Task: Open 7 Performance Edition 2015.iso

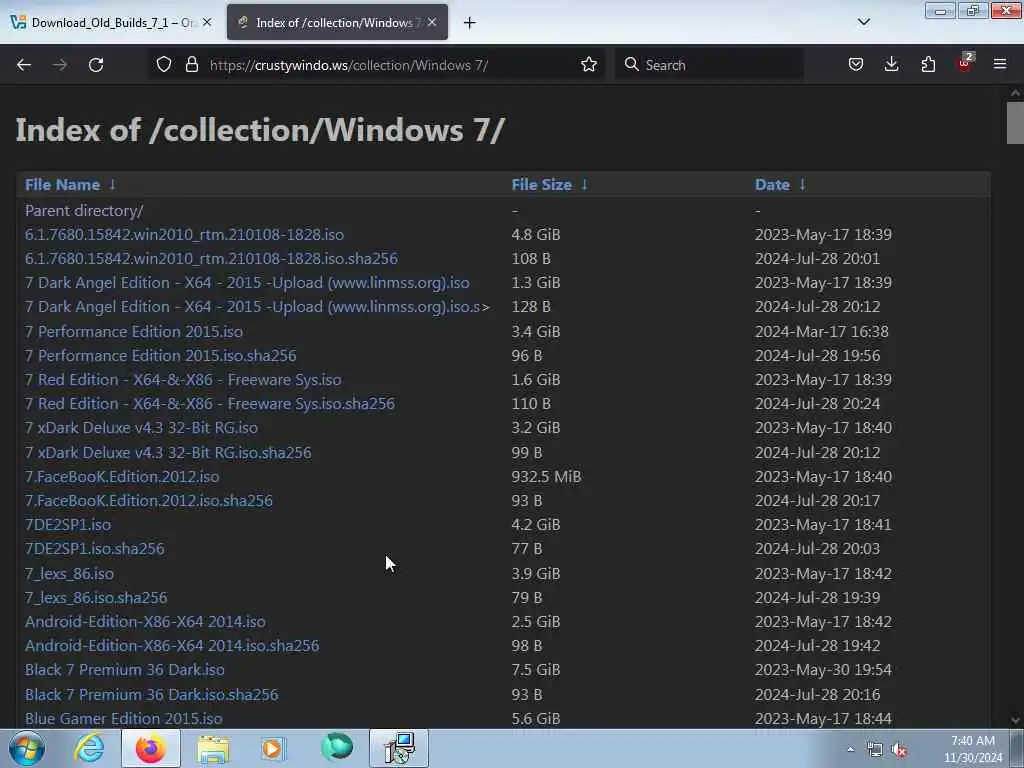Action: pos(134,332)
